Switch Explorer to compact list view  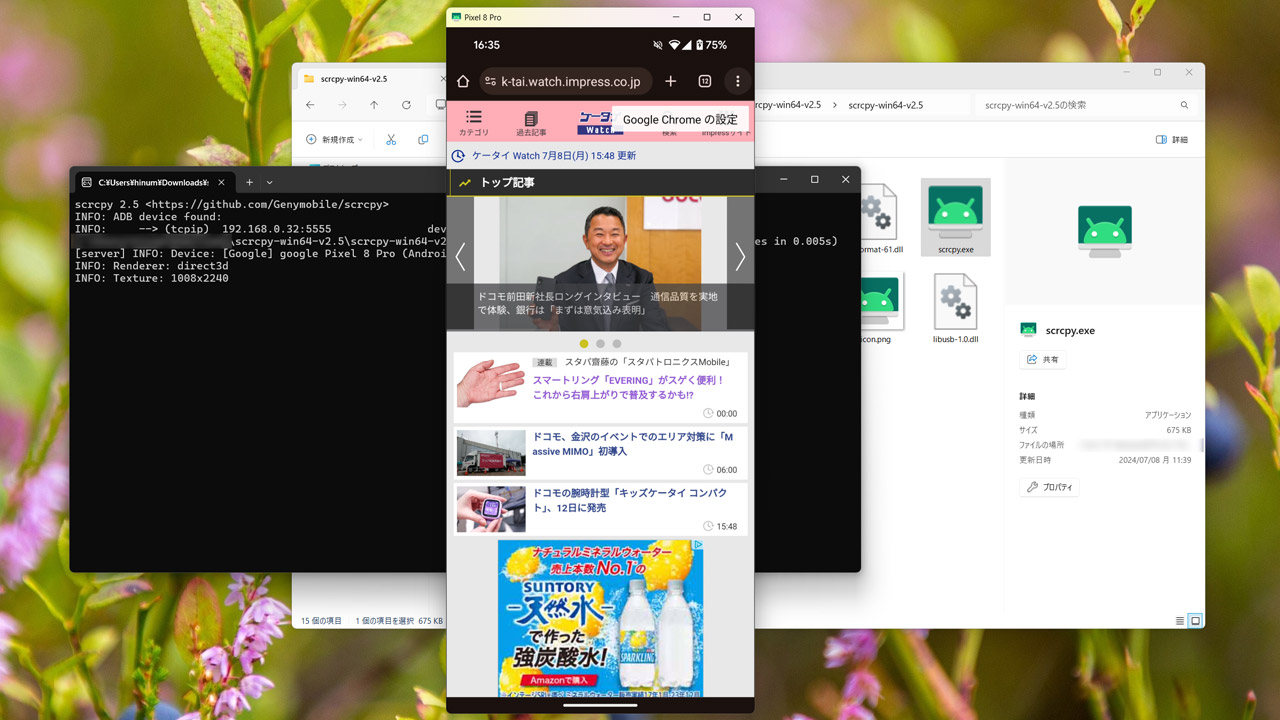(1180, 620)
